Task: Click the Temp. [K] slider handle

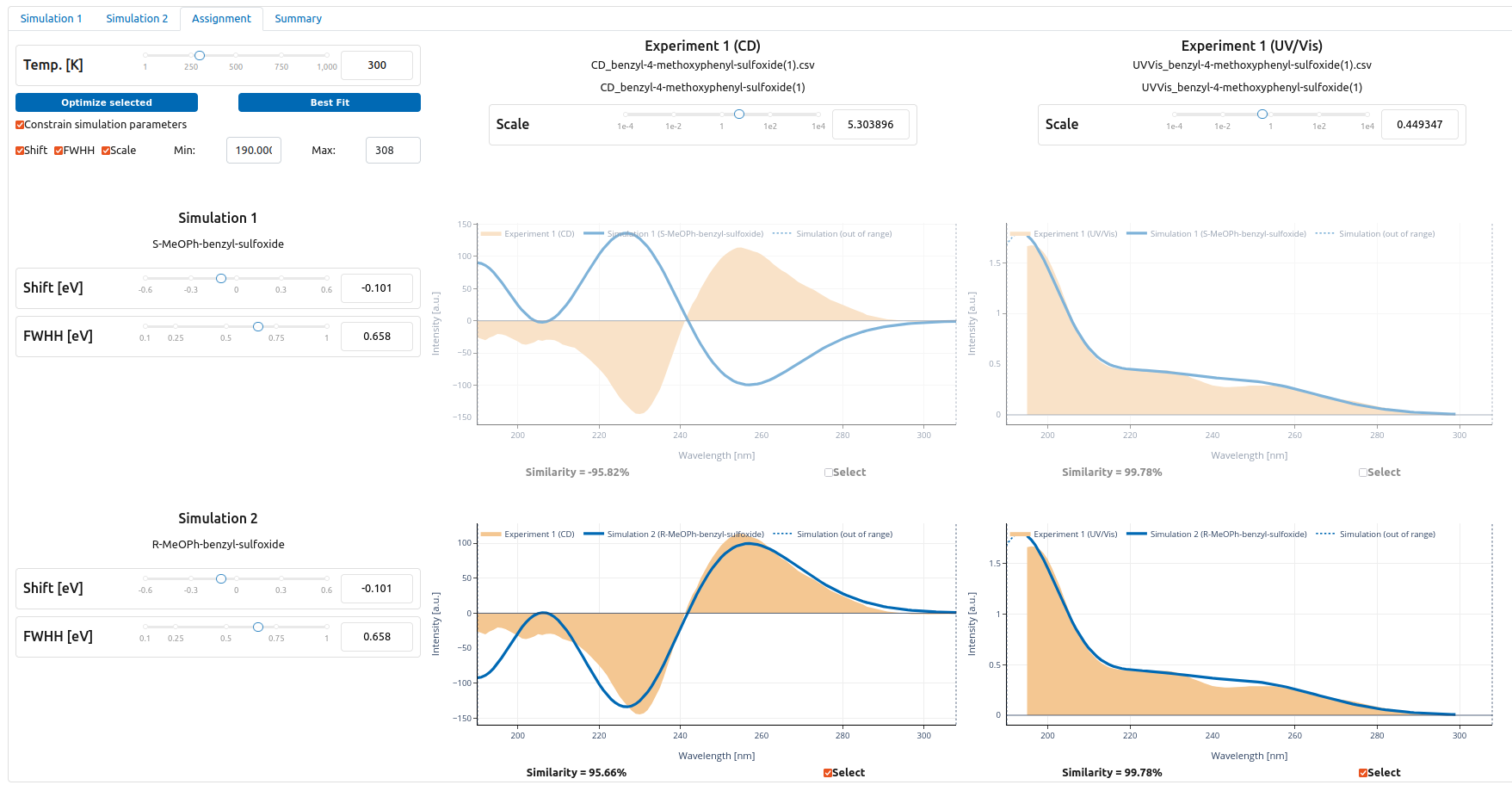Action: point(200,55)
